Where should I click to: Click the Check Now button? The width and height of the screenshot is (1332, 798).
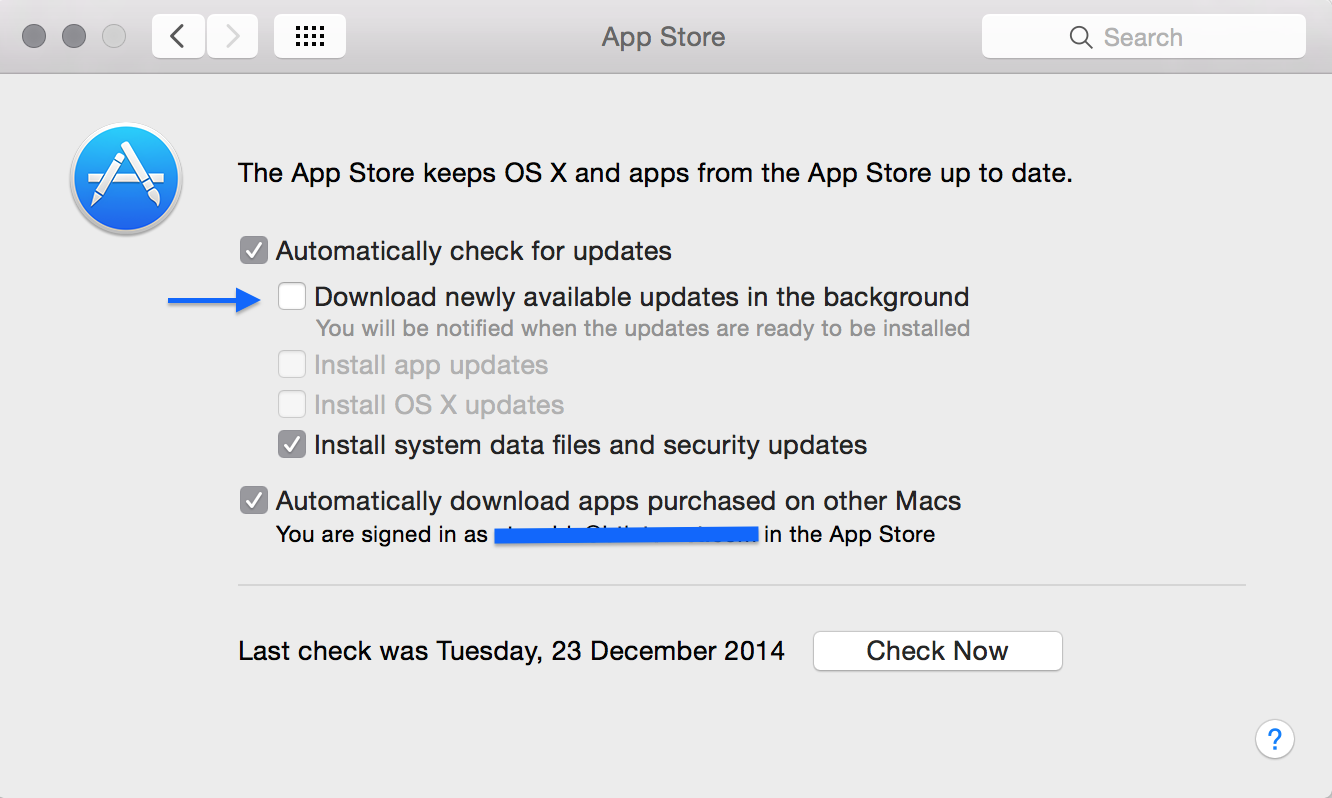(x=938, y=651)
